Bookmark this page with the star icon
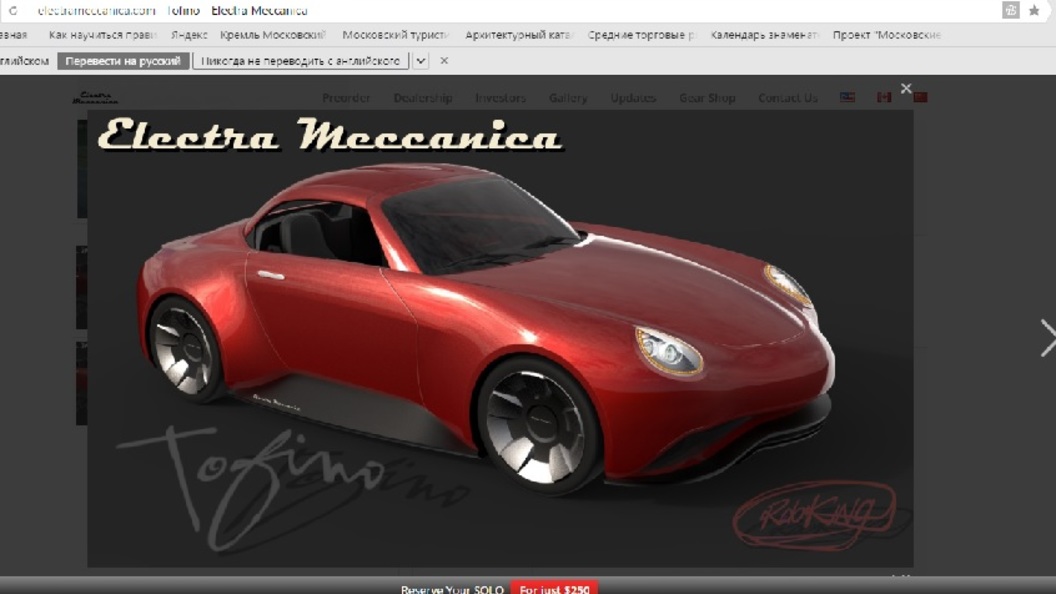1056x594 pixels. coord(1034,10)
